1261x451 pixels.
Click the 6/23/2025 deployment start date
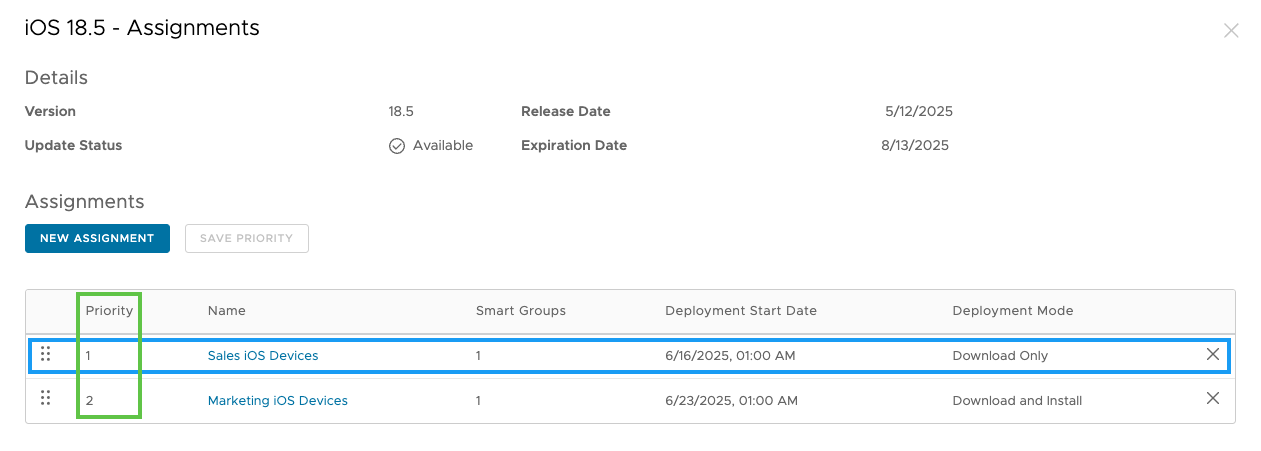(x=731, y=400)
